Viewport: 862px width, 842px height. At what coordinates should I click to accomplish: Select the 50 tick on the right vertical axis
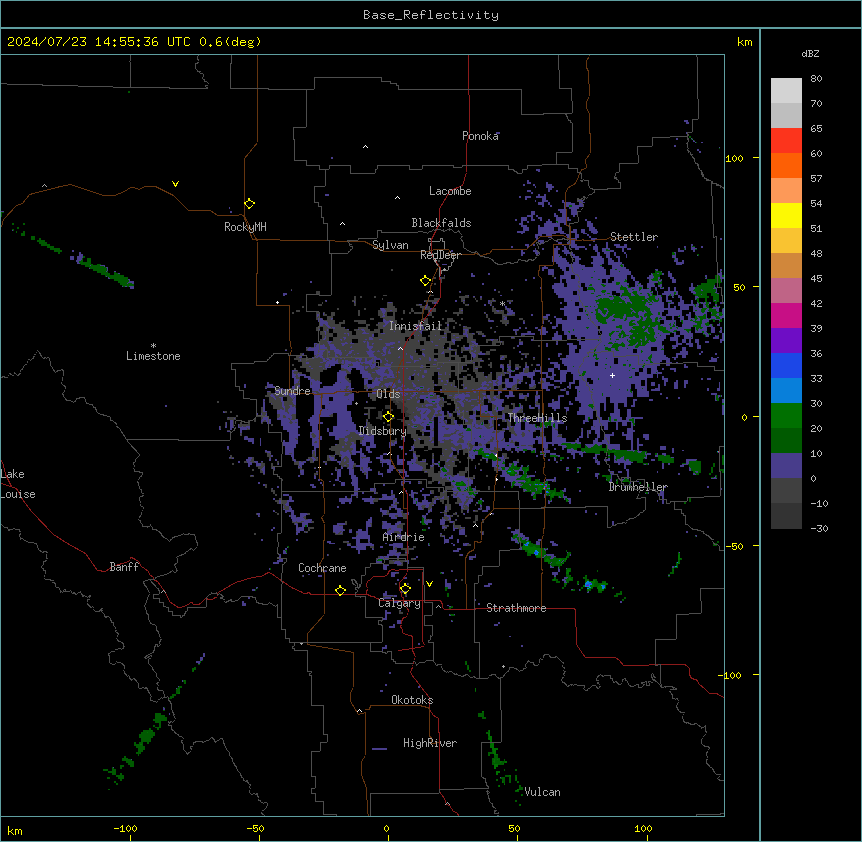pyautogui.click(x=739, y=287)
